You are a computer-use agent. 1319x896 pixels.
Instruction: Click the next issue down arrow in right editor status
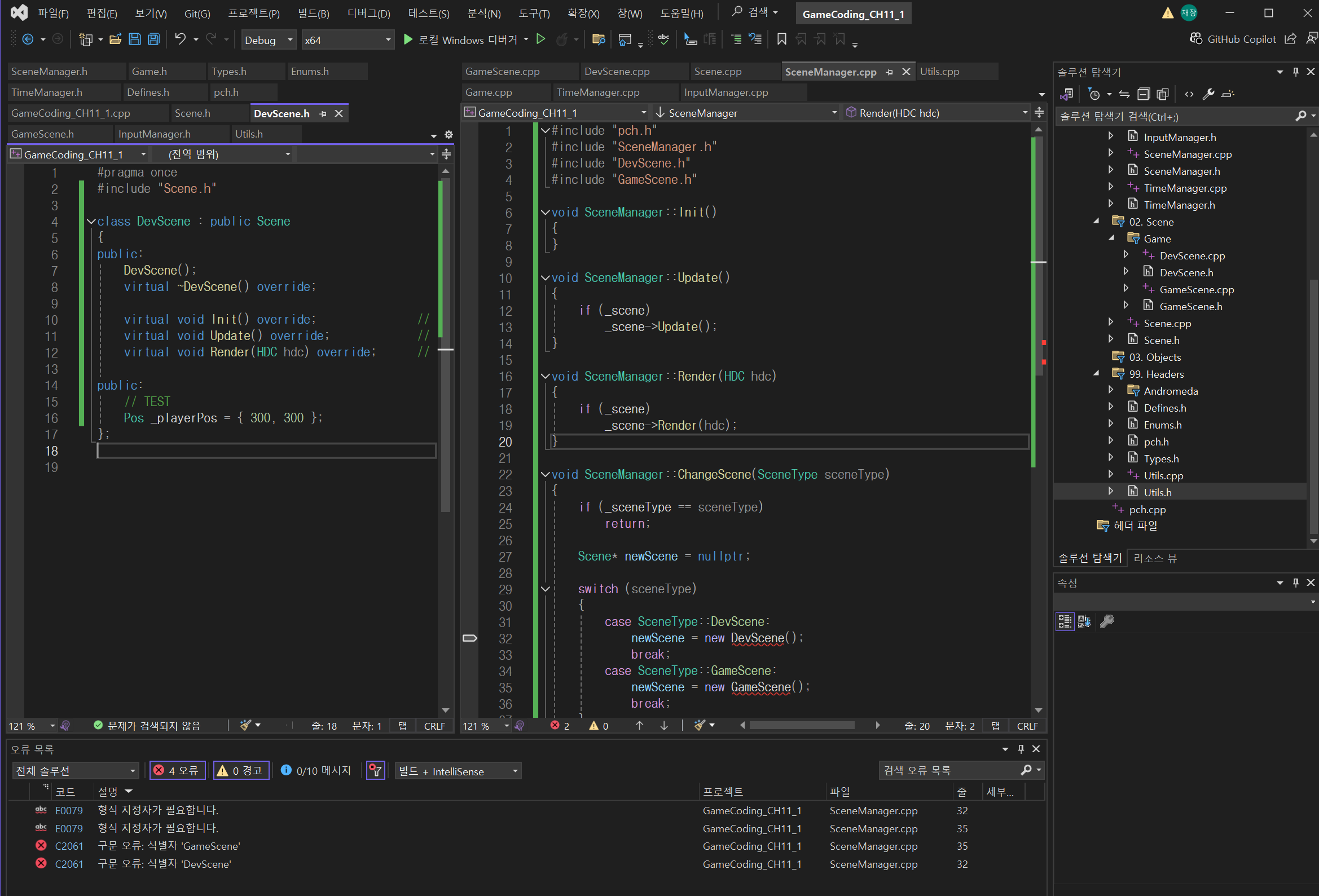coord(663,726)
